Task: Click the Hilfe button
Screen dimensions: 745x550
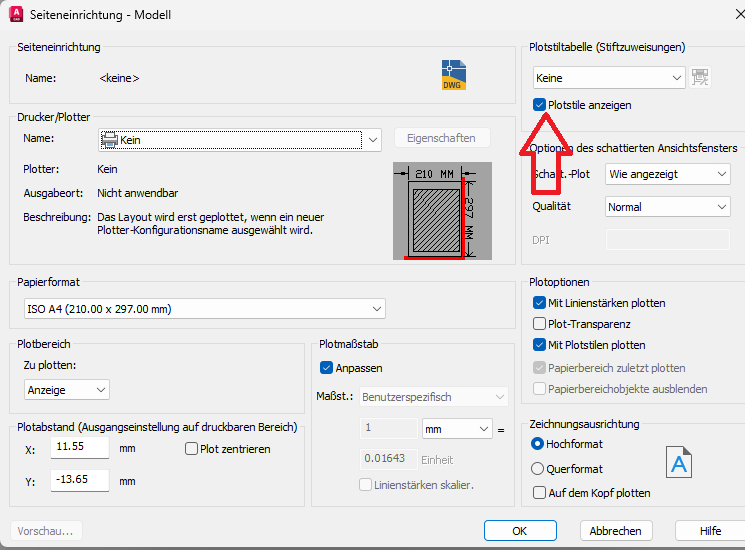Action: 710,531
